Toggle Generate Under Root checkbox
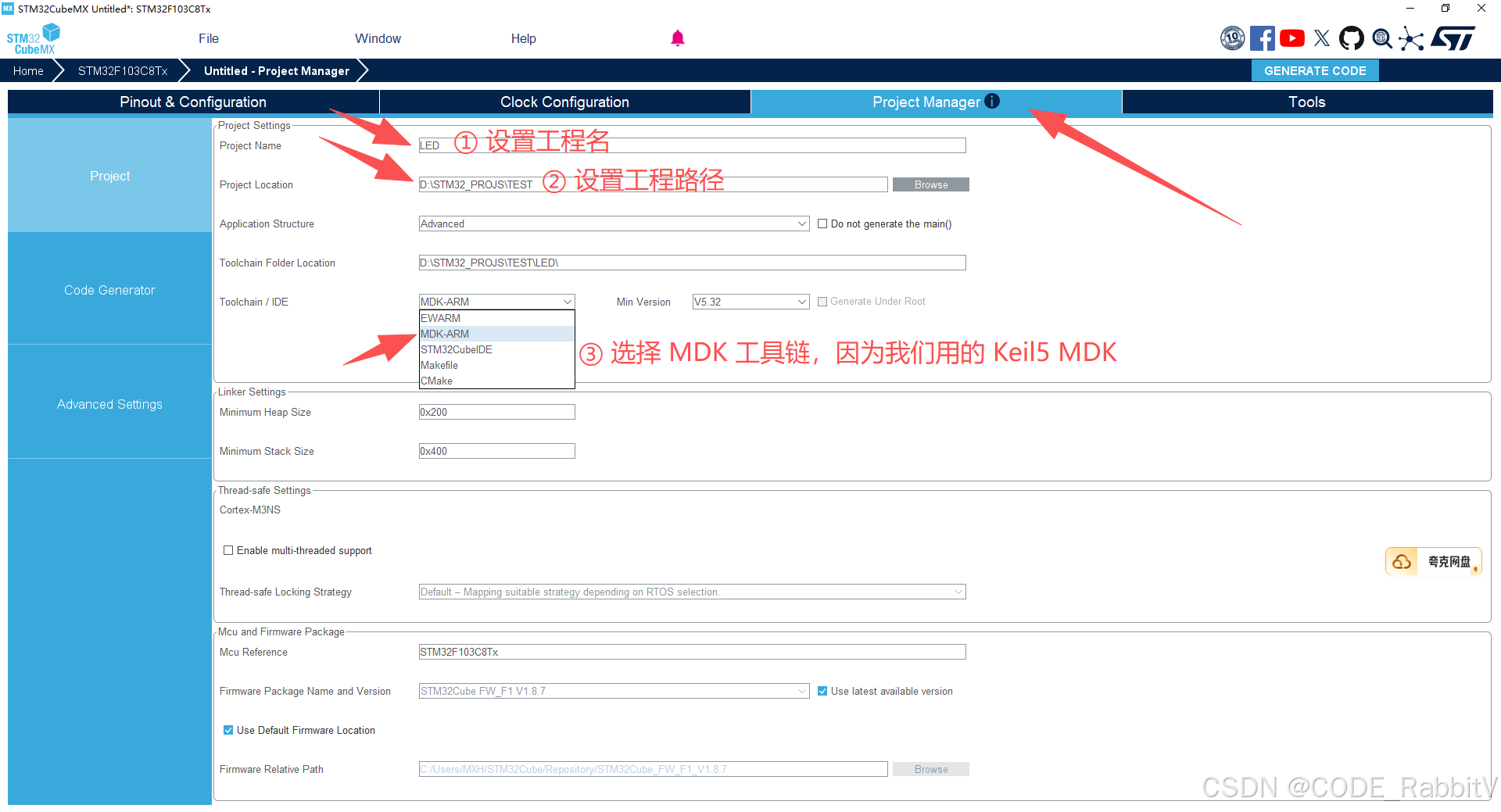The width and height of the screenshot is (1501, 812). [822, 302]
